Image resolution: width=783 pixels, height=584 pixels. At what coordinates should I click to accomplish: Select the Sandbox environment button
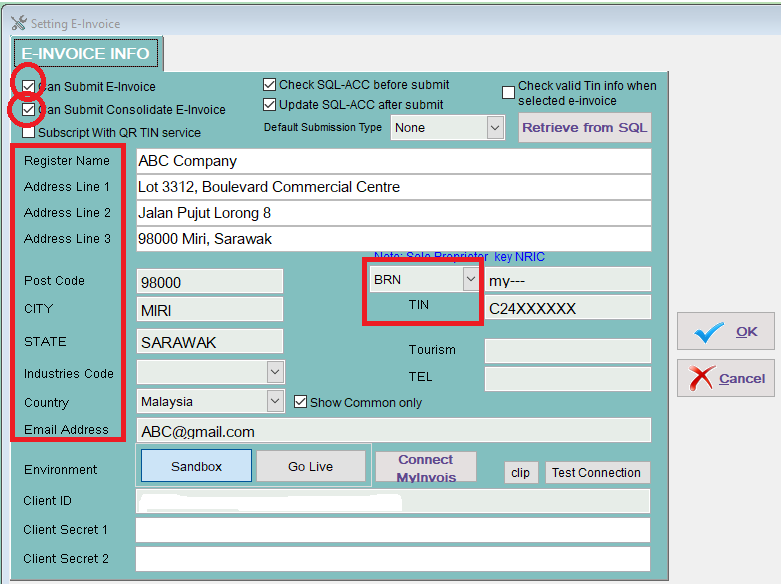[x=196, y=466]
